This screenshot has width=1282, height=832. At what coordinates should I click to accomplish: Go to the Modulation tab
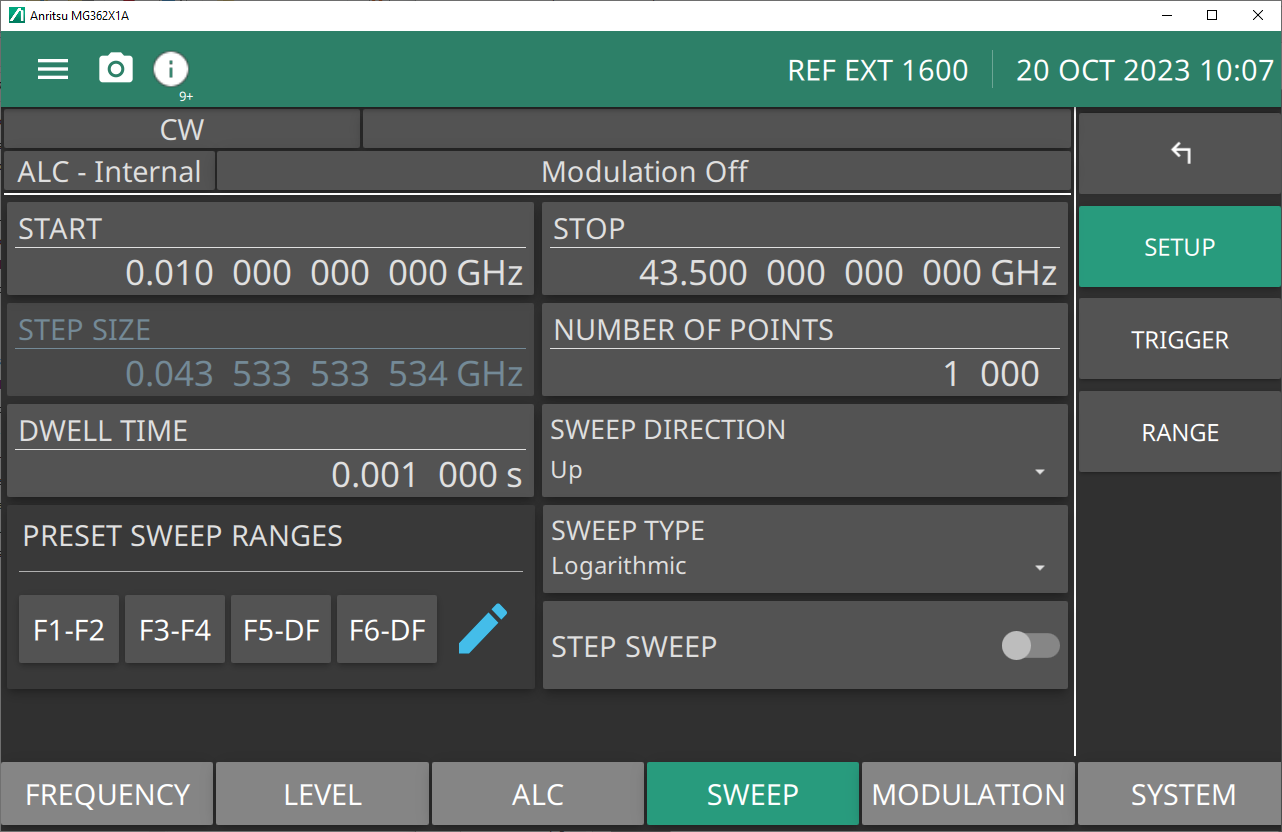pyautogui.click(x=968, y=794)
